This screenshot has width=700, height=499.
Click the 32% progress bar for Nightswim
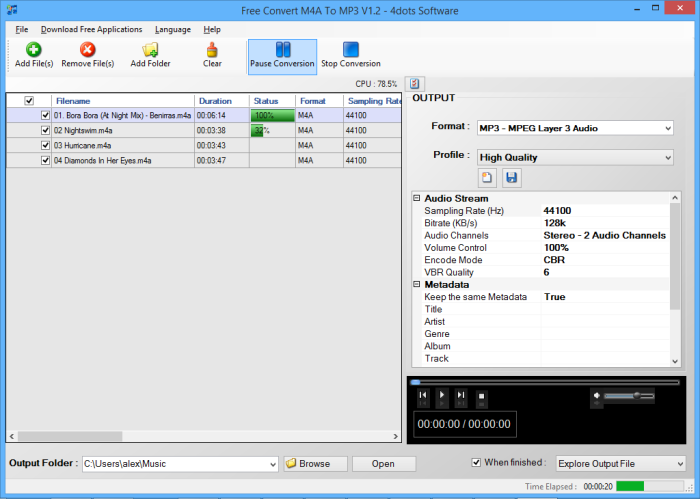coord(272,130)
